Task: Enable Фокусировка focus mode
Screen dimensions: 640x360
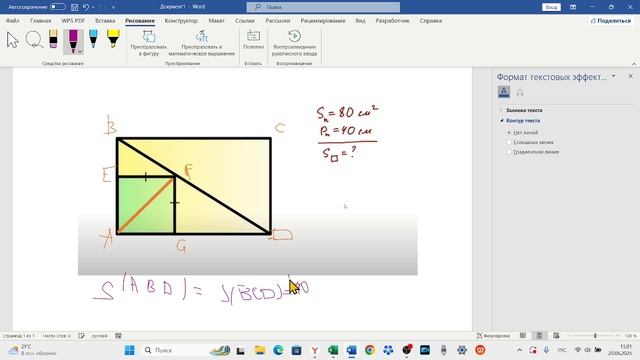Action: (493, 336)
